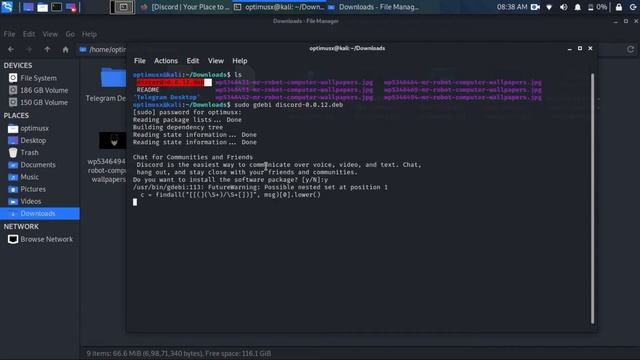Go to parent folder in the File Manager

click(x=47, y=49)
